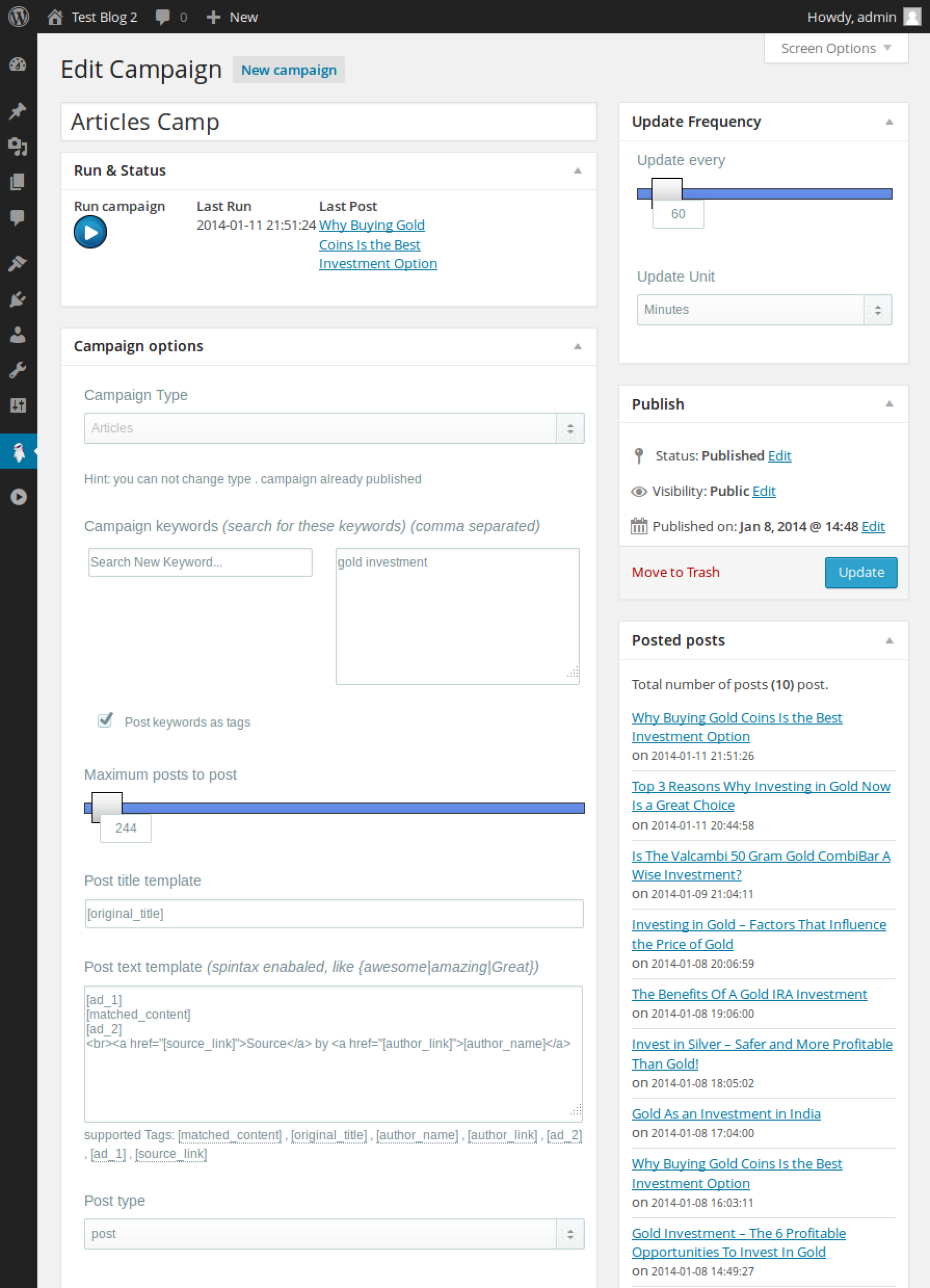Image resolution: width=930 pixels, height=1288 pixels.
Task: Click the Search New Keyword input field
Action: [x=200, y=562]
